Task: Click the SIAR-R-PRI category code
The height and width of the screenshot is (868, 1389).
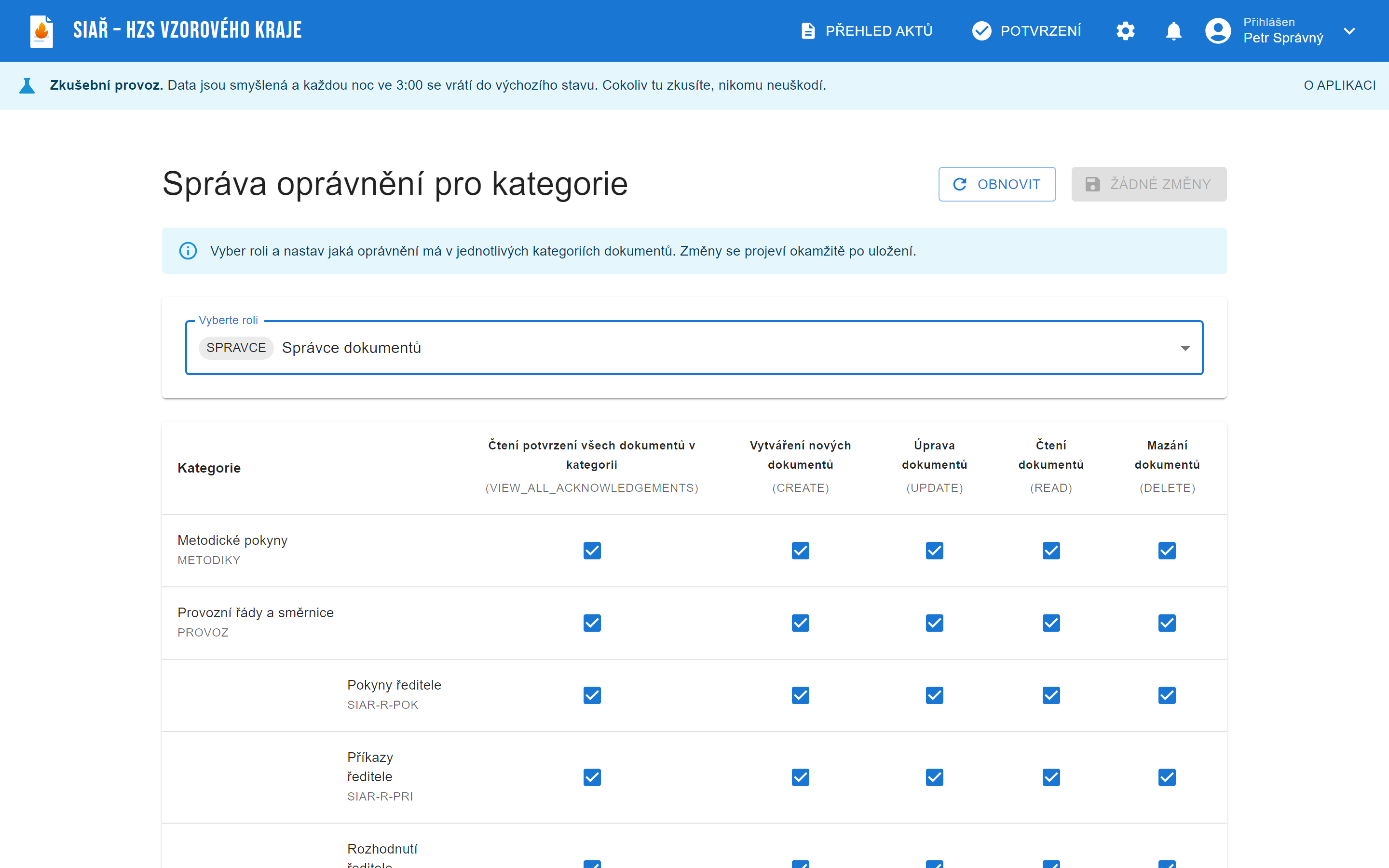Action: pos(380,797)
